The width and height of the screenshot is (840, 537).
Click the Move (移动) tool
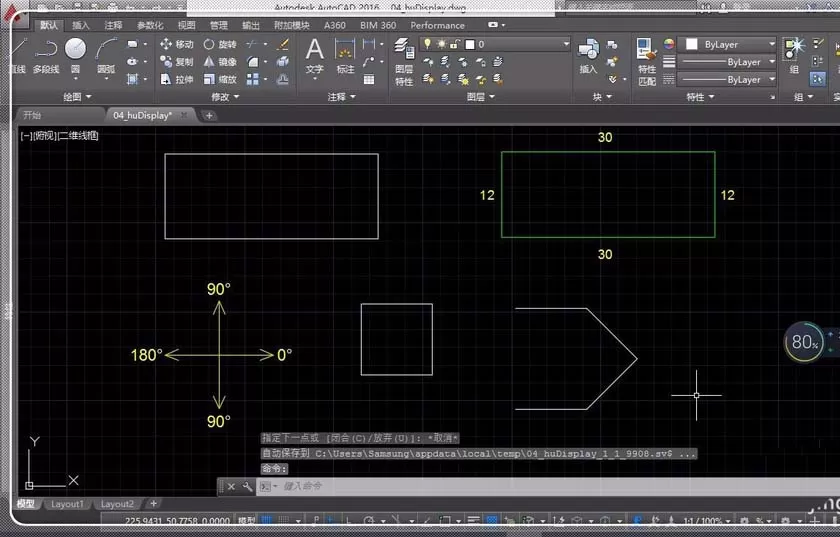click(176, 44)
